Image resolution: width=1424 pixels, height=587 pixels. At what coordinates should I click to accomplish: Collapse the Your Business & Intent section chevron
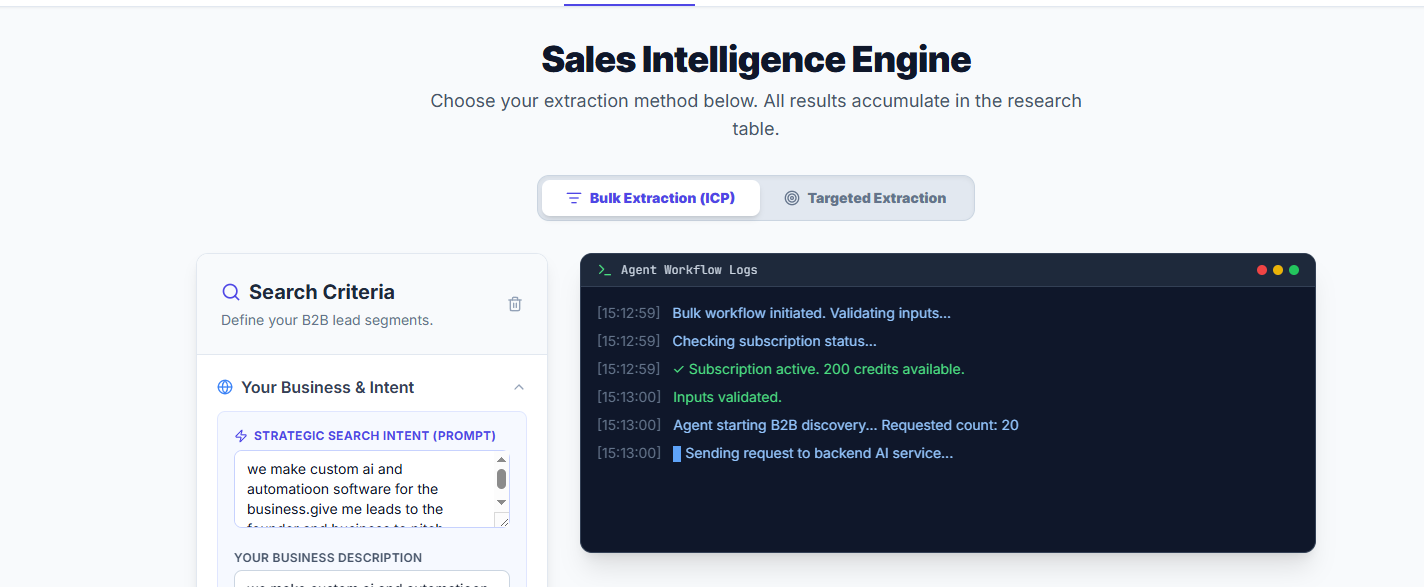519,387
